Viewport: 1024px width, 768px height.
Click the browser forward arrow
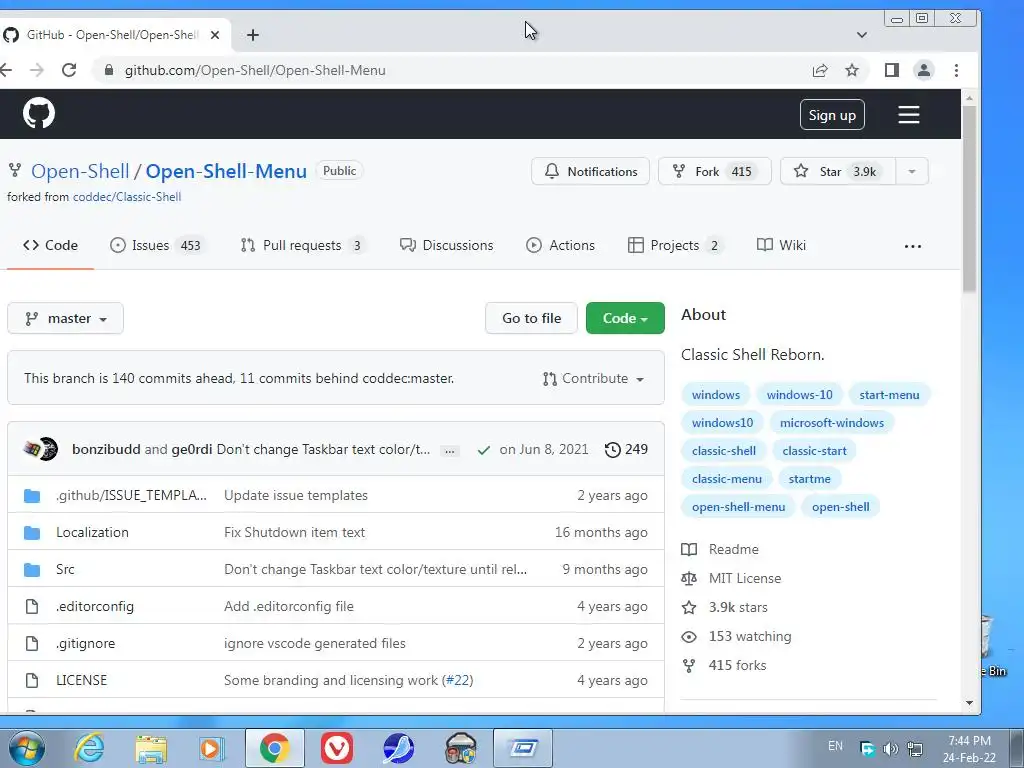[37, 70]
